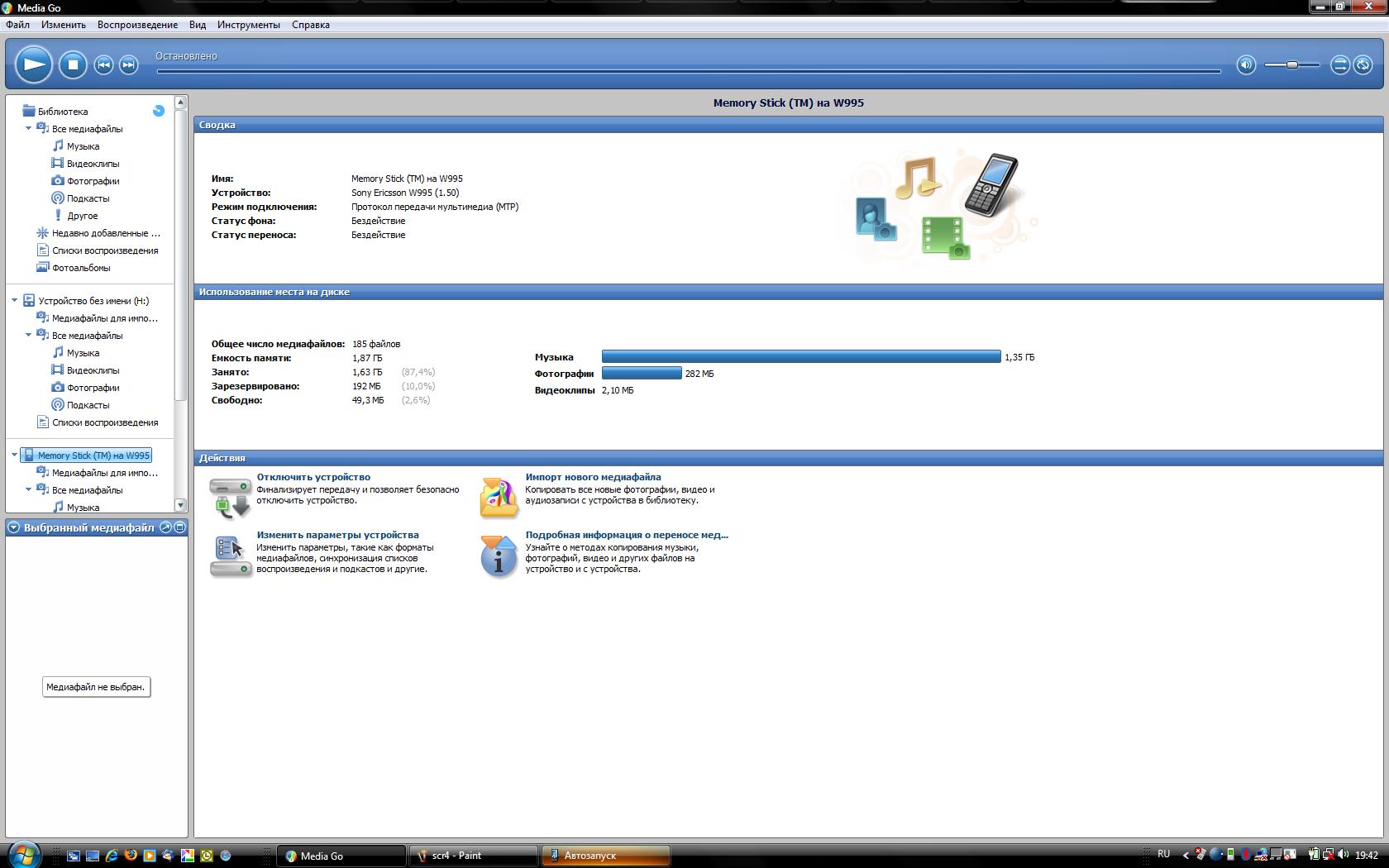Switch to scr4 - Paint in taskbar
Image resolution: width=1389 pixels, height=868 pixels.
(473, 856)
